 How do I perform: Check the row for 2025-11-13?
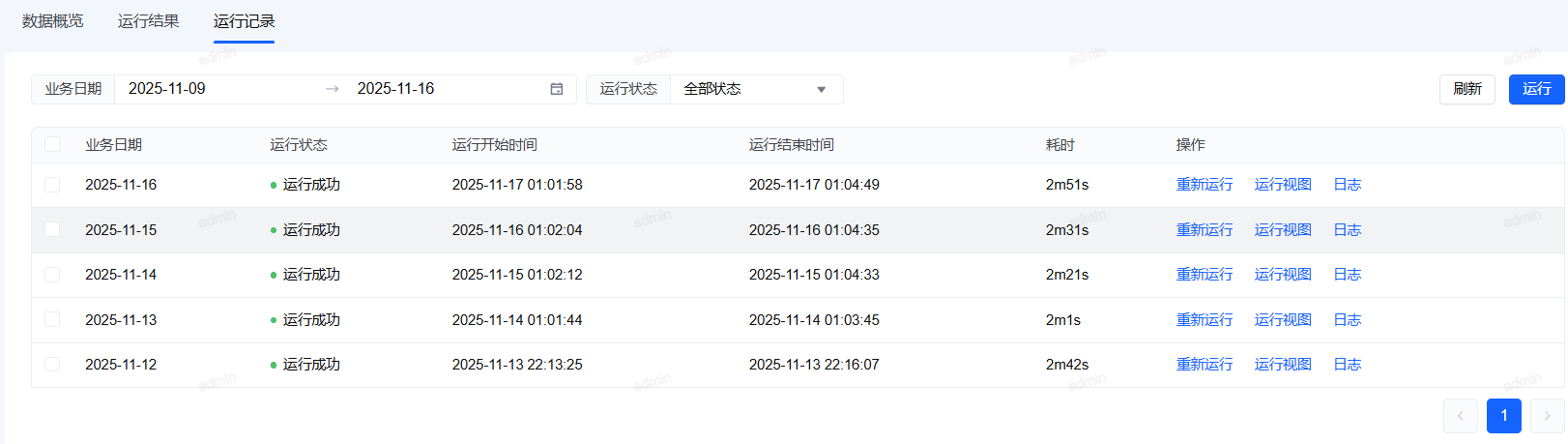(x=52, y=319)
